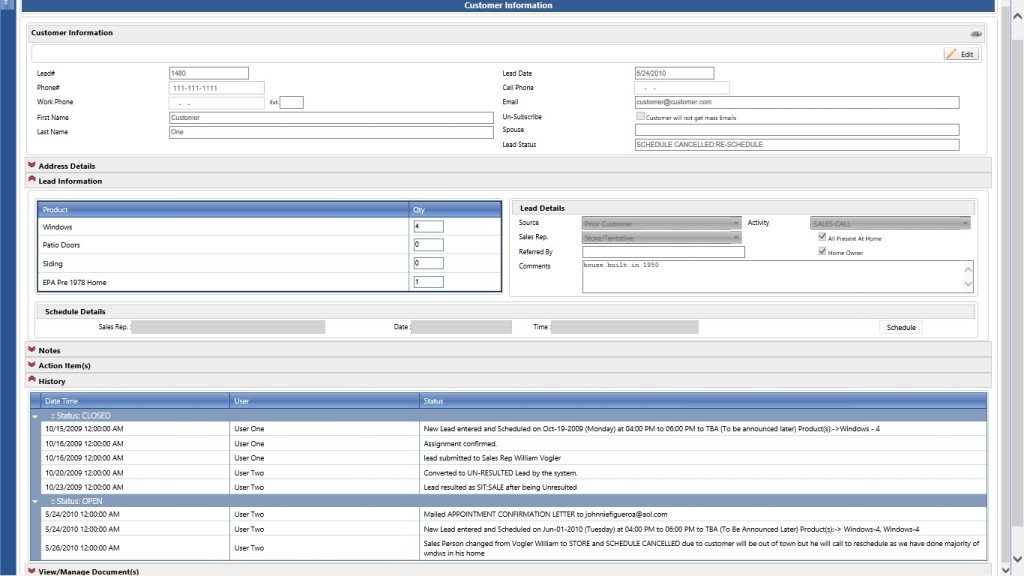Expand the View/Manage Document(s) section

tap(31, 571)
